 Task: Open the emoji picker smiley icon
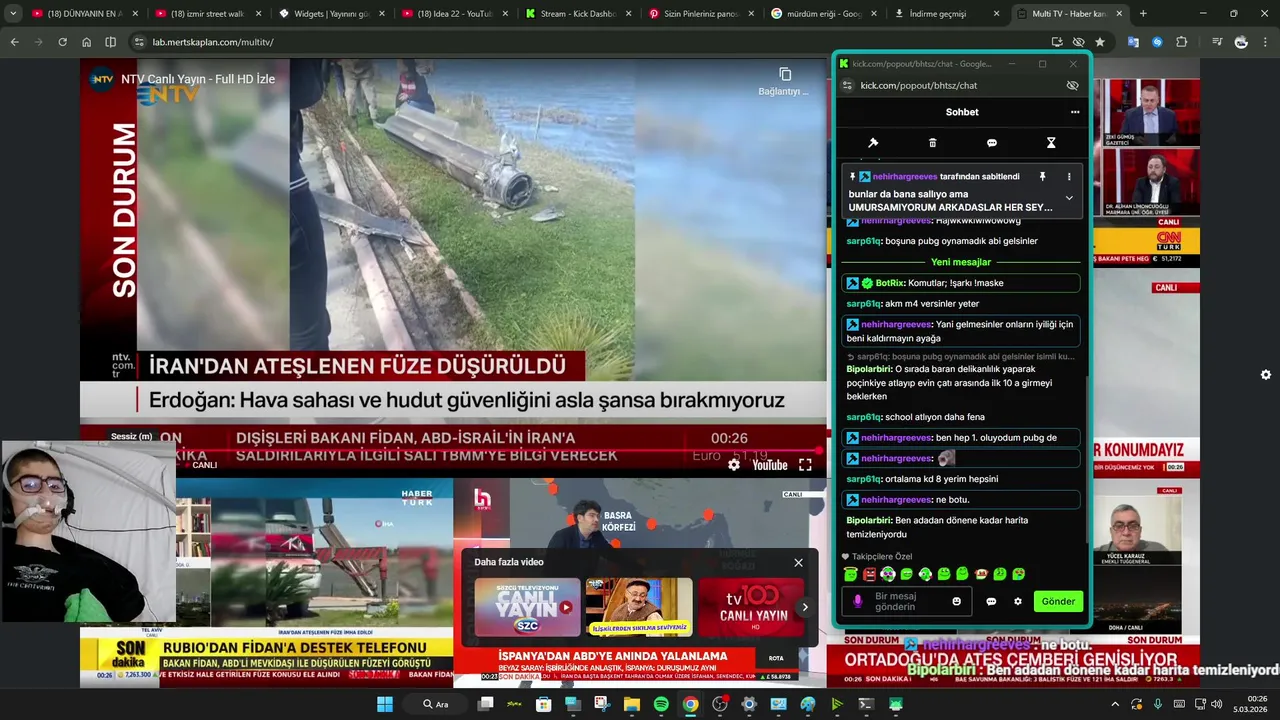957,601
